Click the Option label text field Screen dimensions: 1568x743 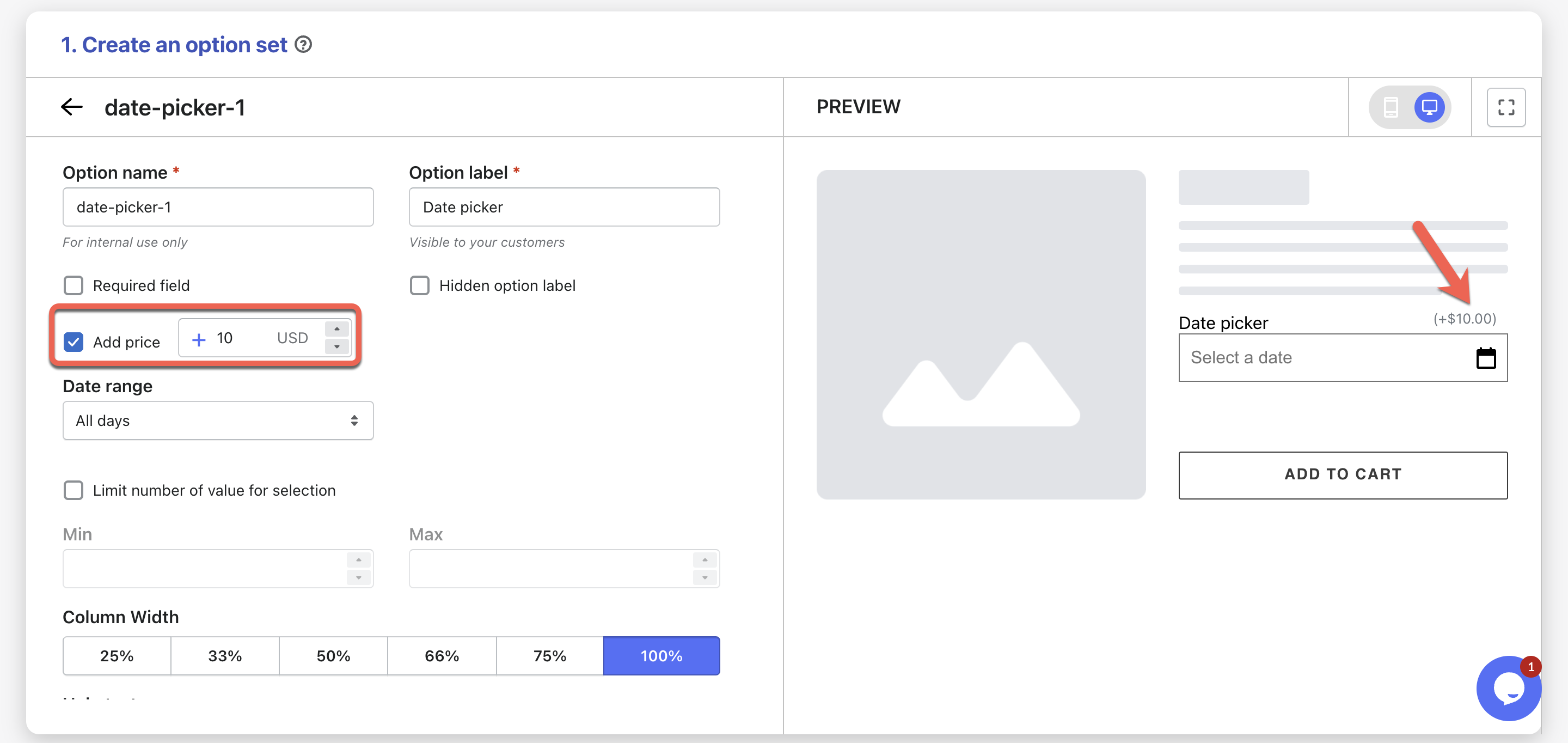563,208
